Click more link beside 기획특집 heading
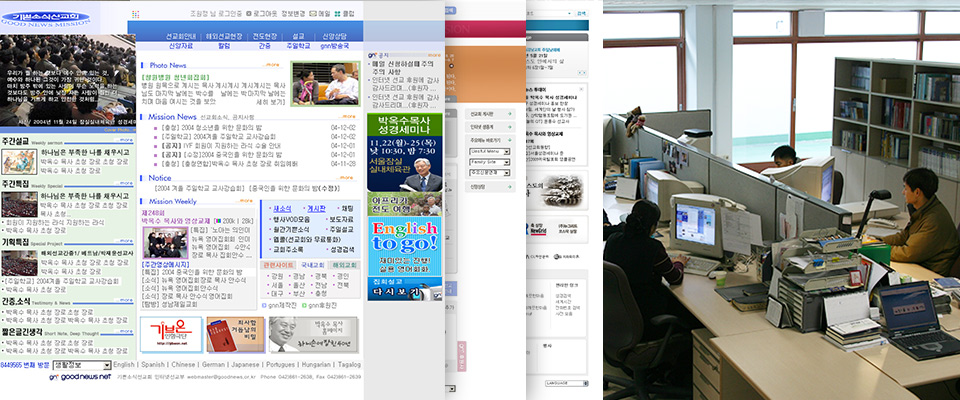 point(125,243)
